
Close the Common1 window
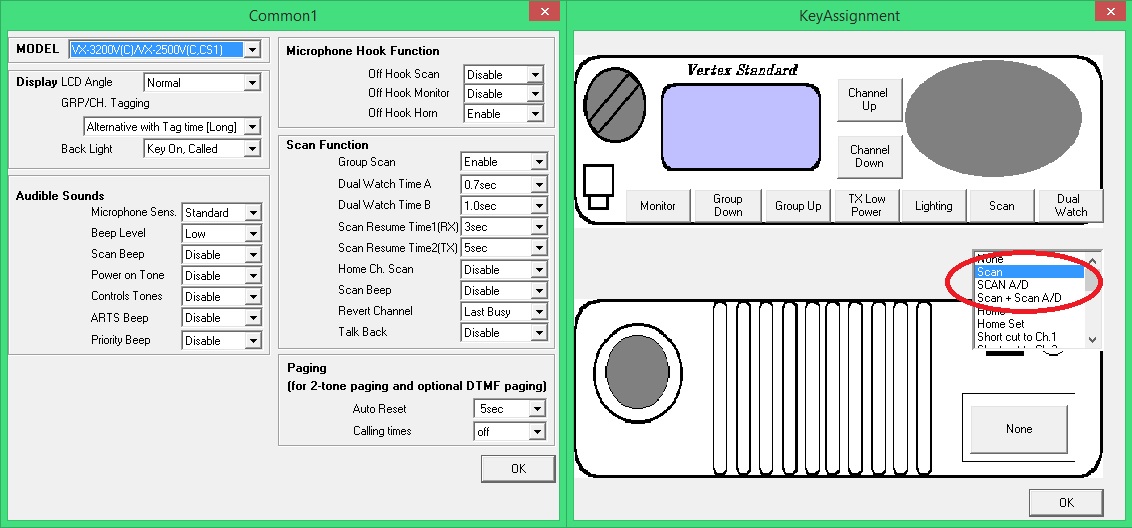coord(544,12)
